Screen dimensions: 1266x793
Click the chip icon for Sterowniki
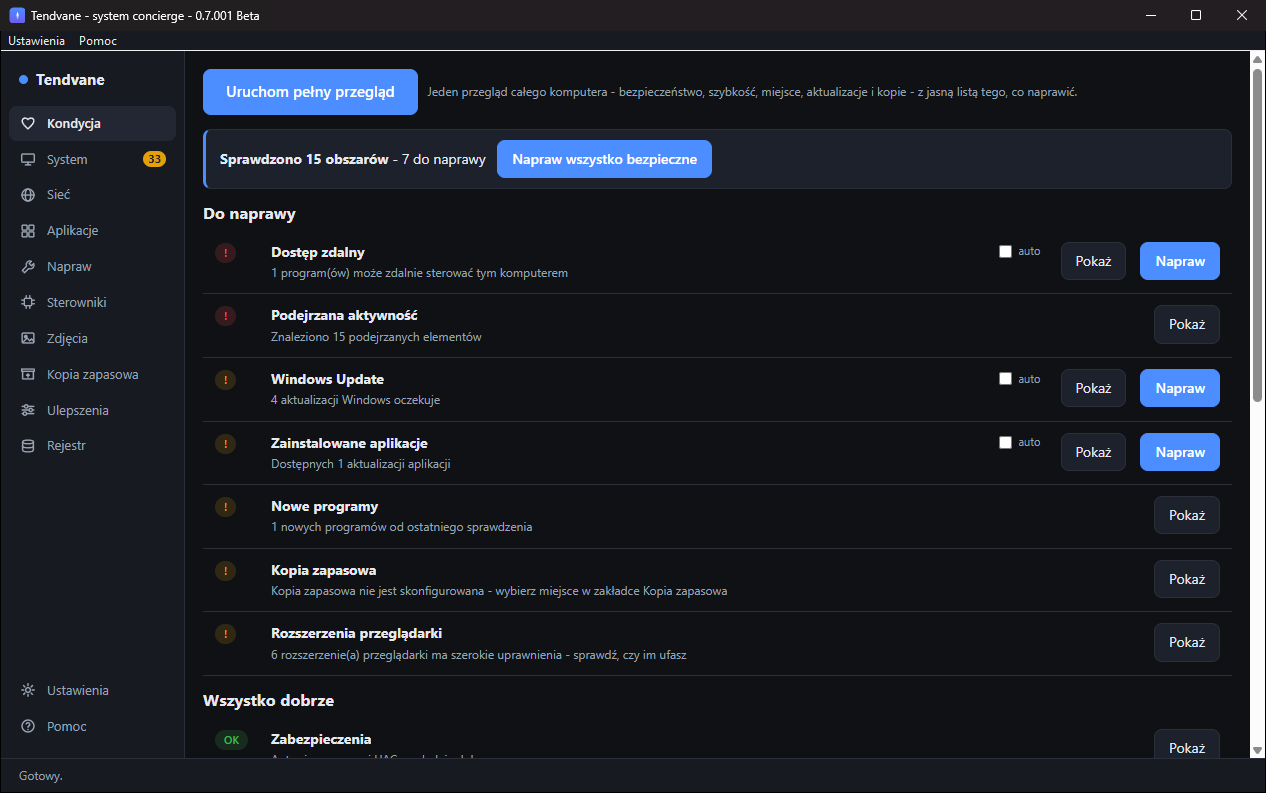[28, 302]
